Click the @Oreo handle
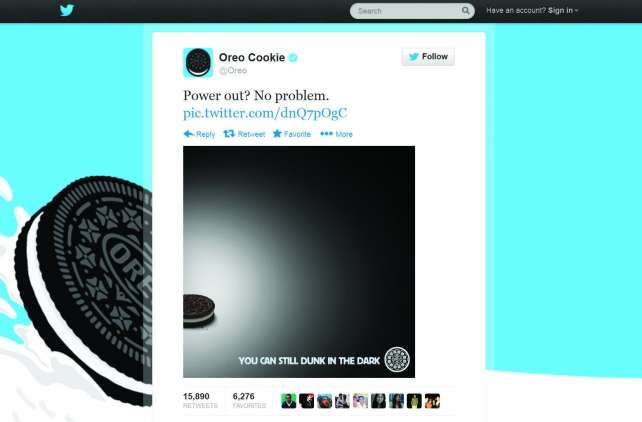Viewport: 642px width, 422px height. click(x=233, y=70)
